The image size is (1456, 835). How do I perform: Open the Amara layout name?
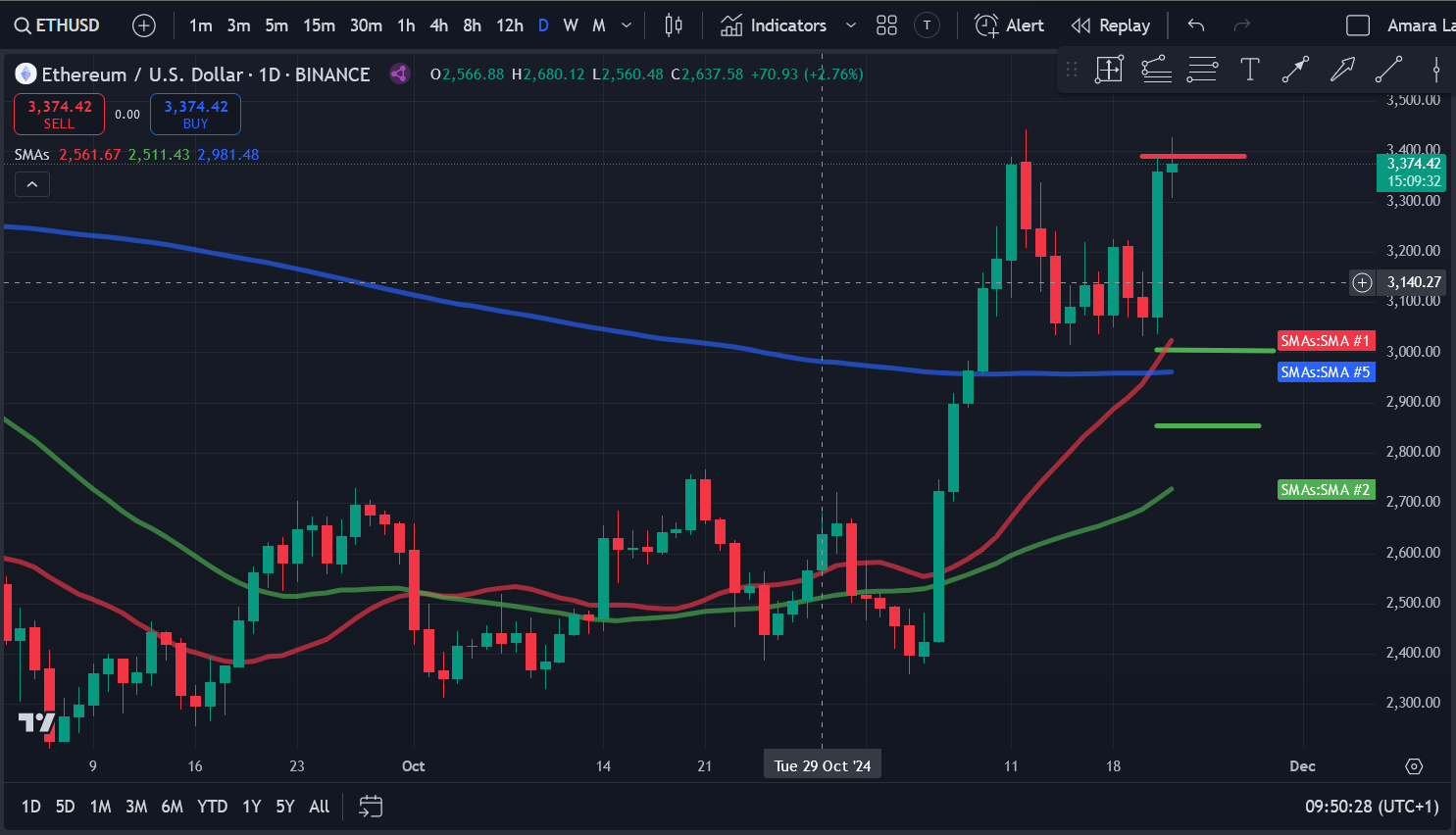(x=1421, y=25)
